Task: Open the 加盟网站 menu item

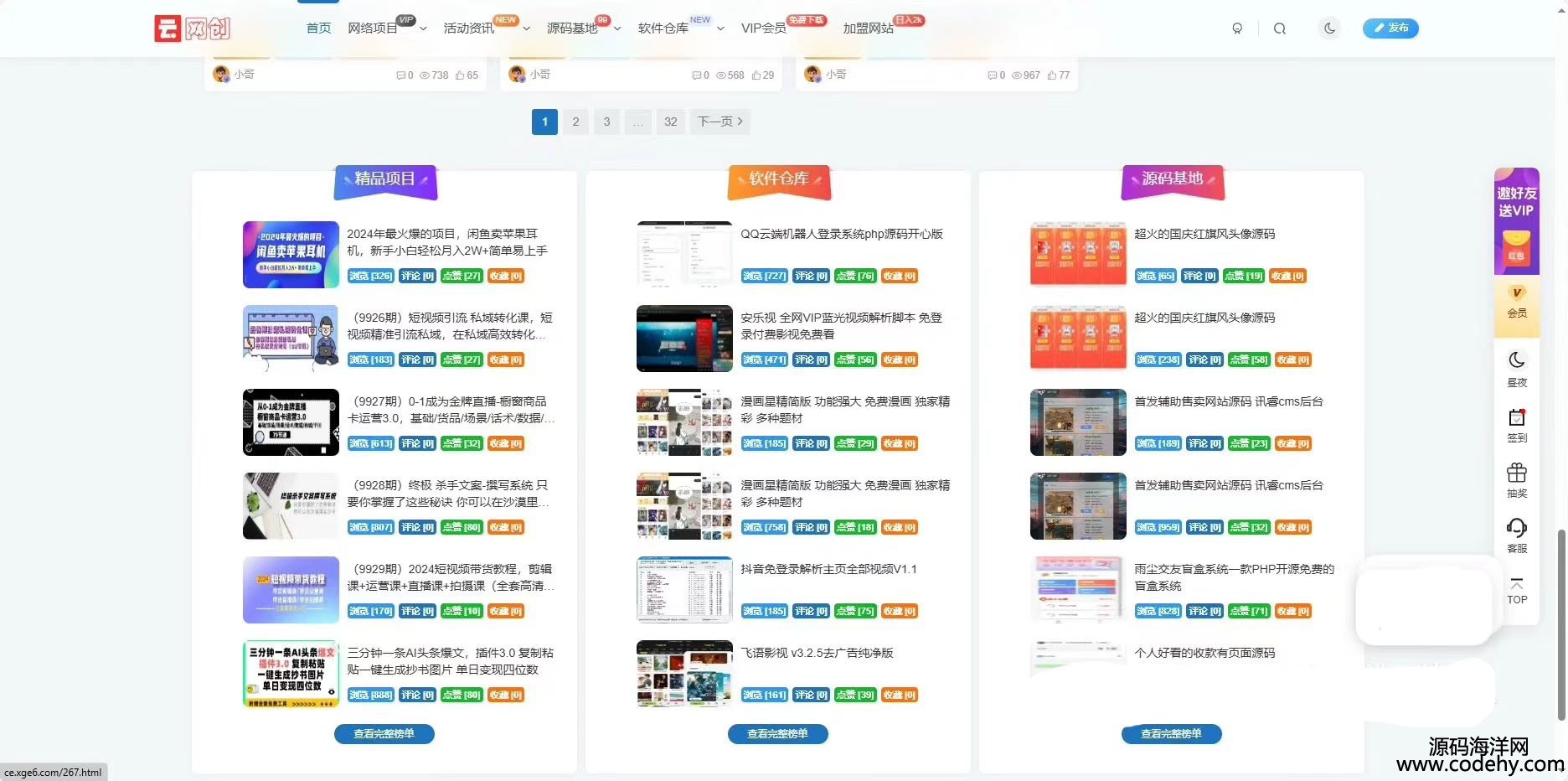Action: [x=868, y=28]
